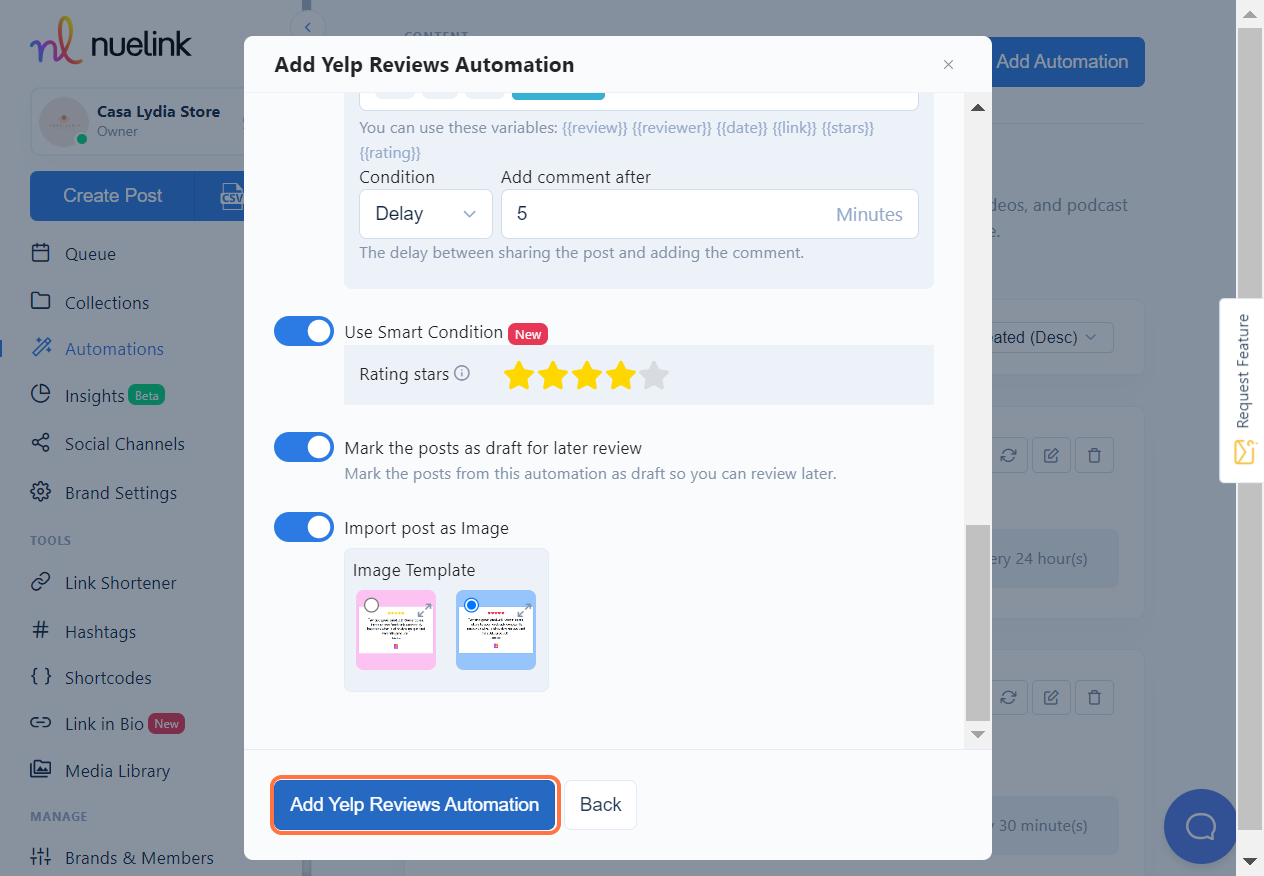Viewport: 1264px width, 876px height.
Task: Set rating to five stars
Action: click(654, 375)
